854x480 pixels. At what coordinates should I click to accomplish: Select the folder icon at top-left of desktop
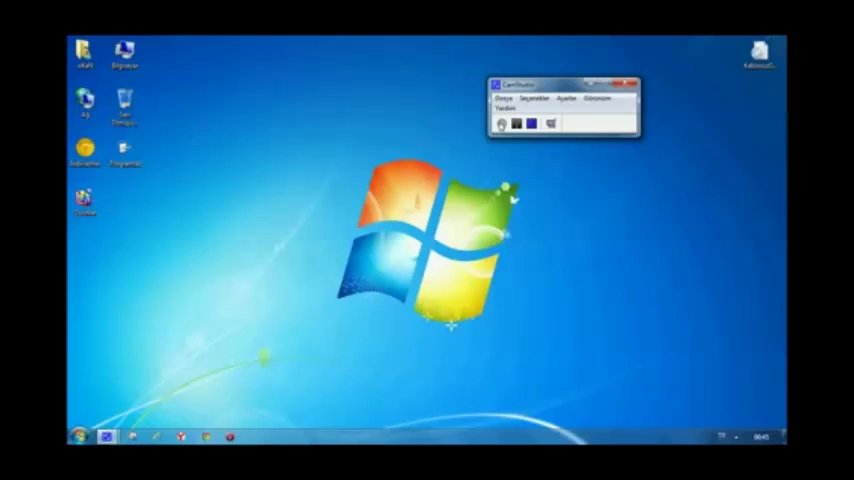[x=84, y=54]
